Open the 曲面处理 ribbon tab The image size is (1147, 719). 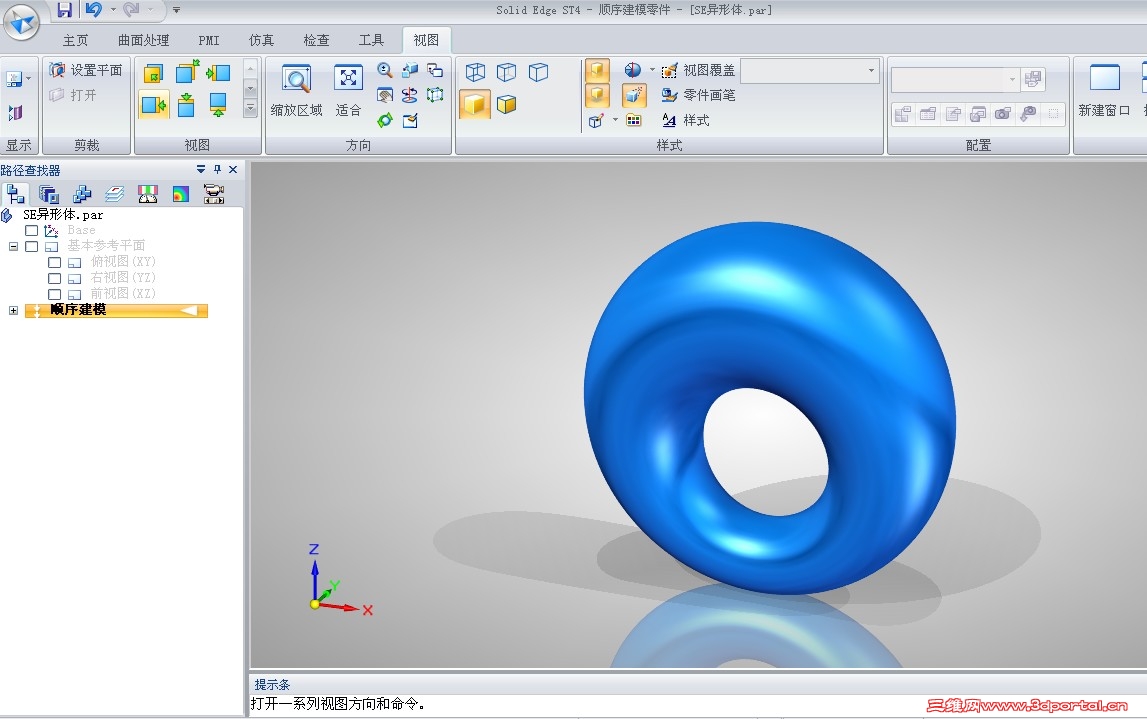(143, 40)
